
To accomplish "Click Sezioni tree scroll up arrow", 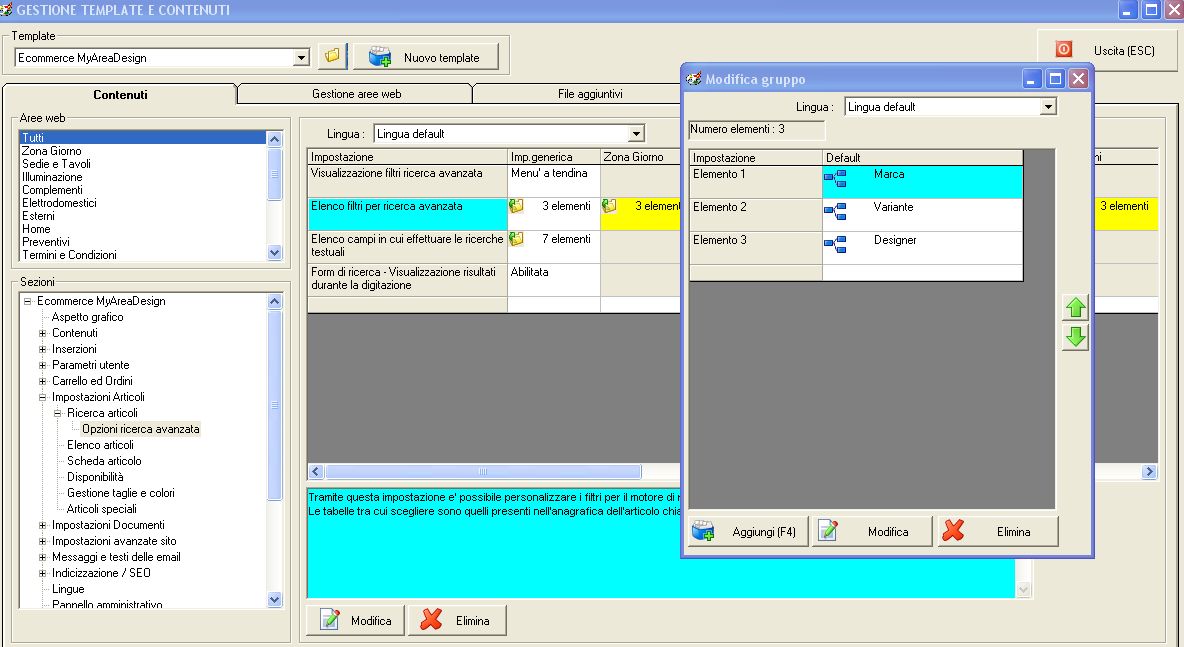I will click(x=274, y=301).
